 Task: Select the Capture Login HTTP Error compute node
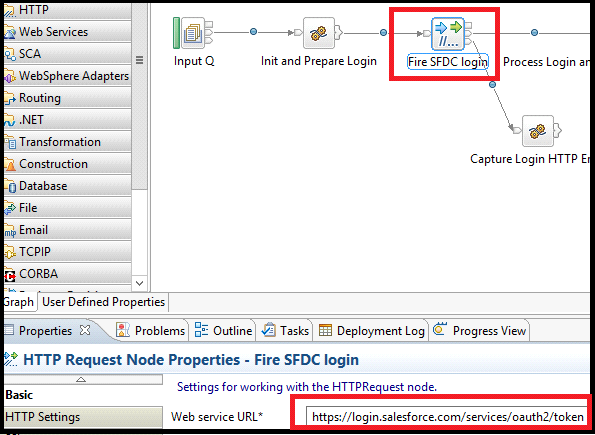538,131
